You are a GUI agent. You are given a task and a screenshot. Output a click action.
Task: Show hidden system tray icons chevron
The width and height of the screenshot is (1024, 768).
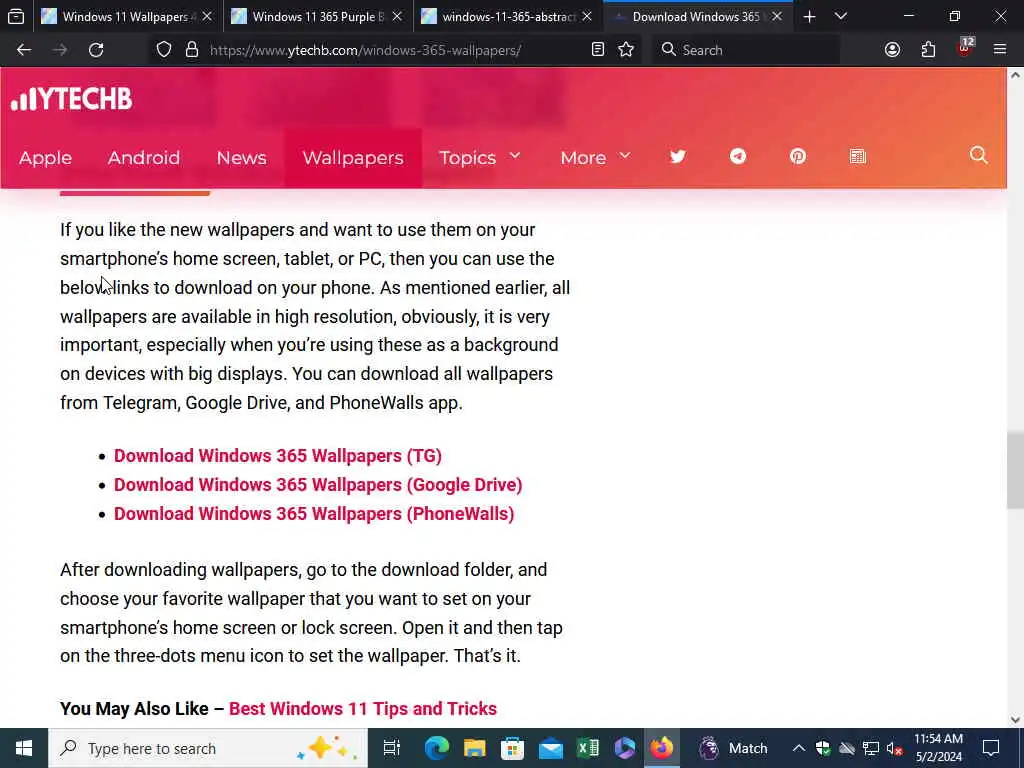point(799,748)
